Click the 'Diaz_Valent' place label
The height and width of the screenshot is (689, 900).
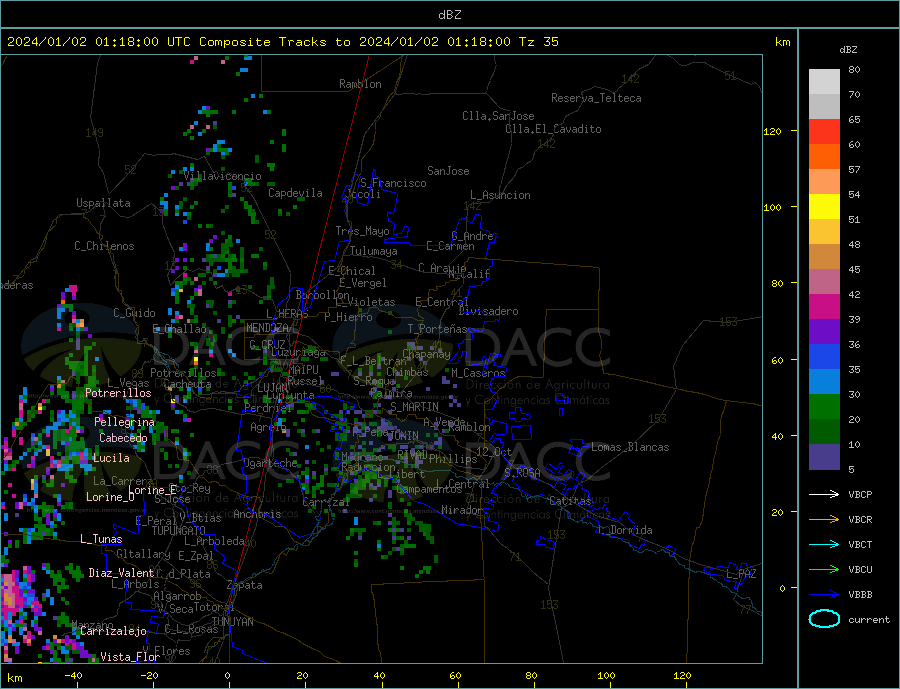(121, 573)
